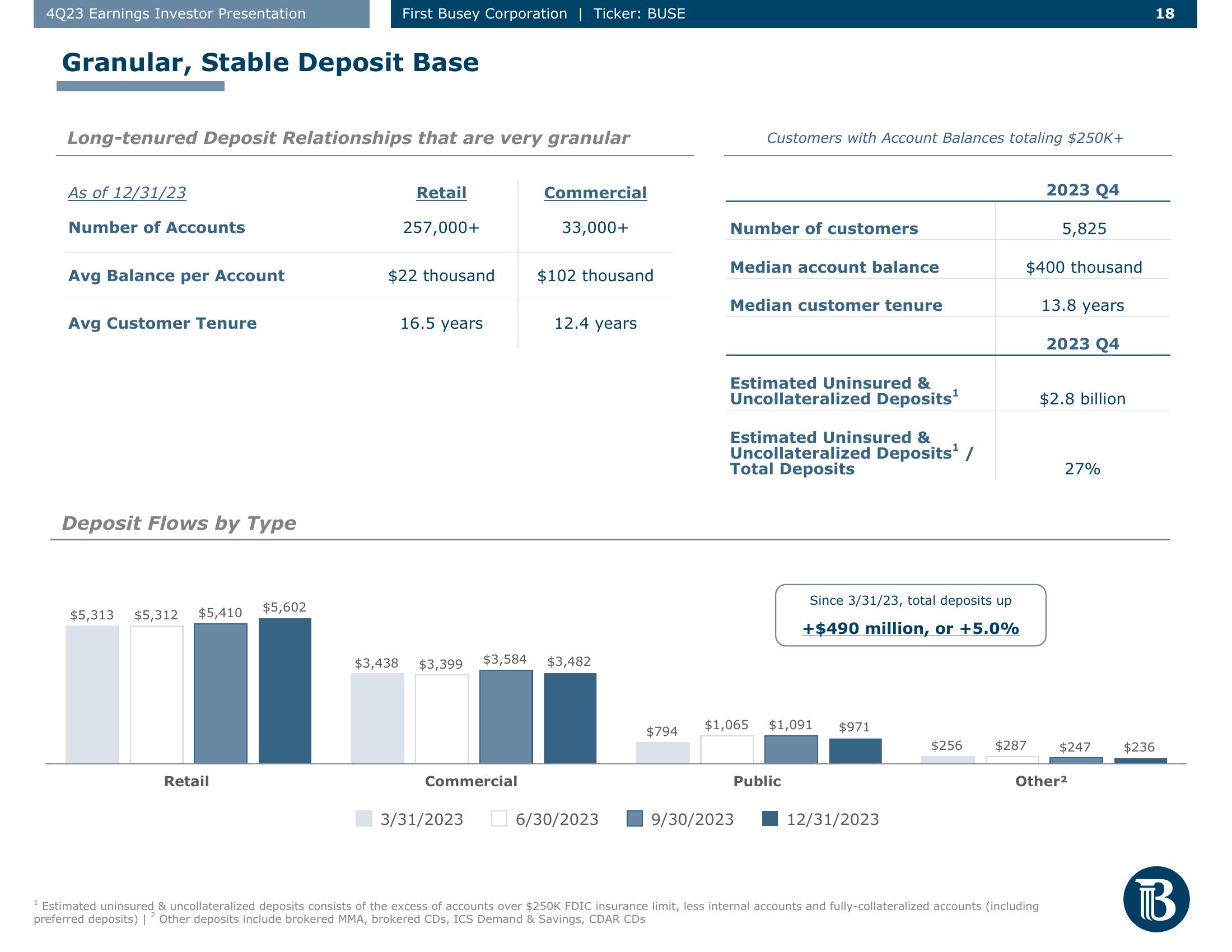
Task: Click the '$102 thousand' average balance cell
Action: pyautogui.click(x=595, y=276)
